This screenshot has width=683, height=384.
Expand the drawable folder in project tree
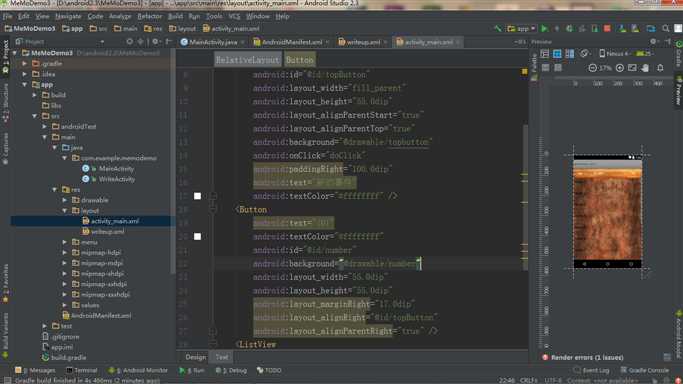pos(65,200)
